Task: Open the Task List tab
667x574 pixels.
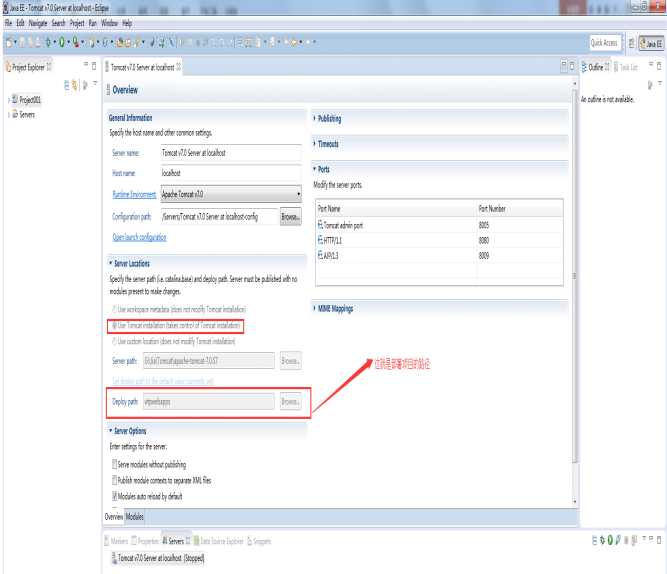Action: (626, 67)
